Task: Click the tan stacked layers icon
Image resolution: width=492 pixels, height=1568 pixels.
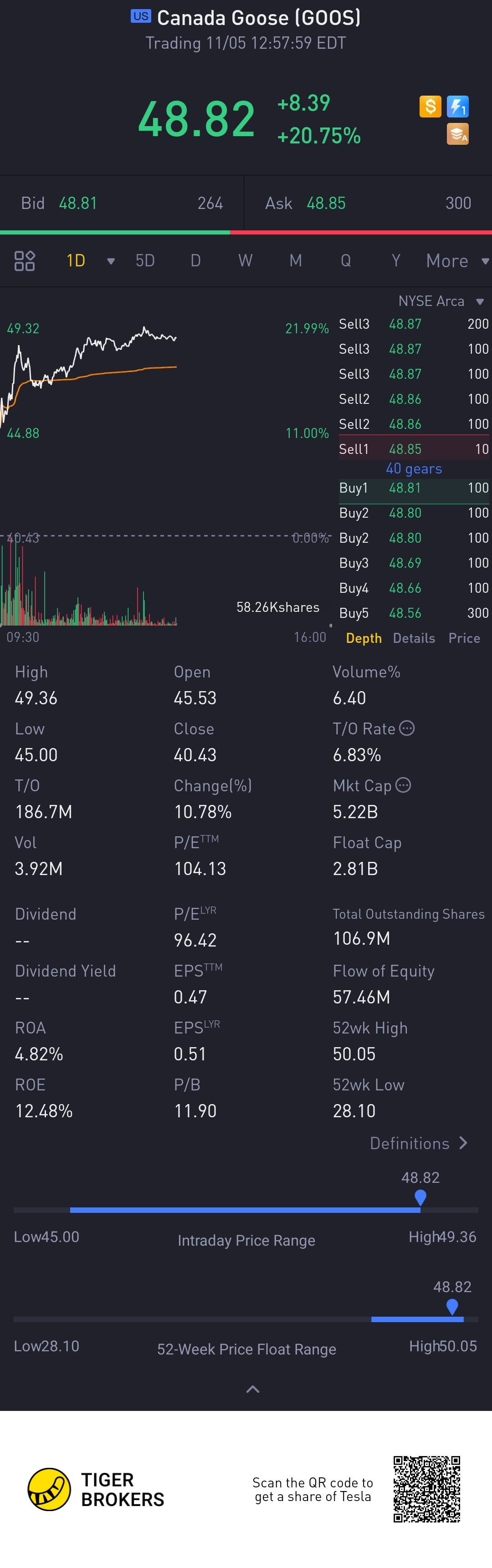Action: pyautogui.click(x=457, y=134)
